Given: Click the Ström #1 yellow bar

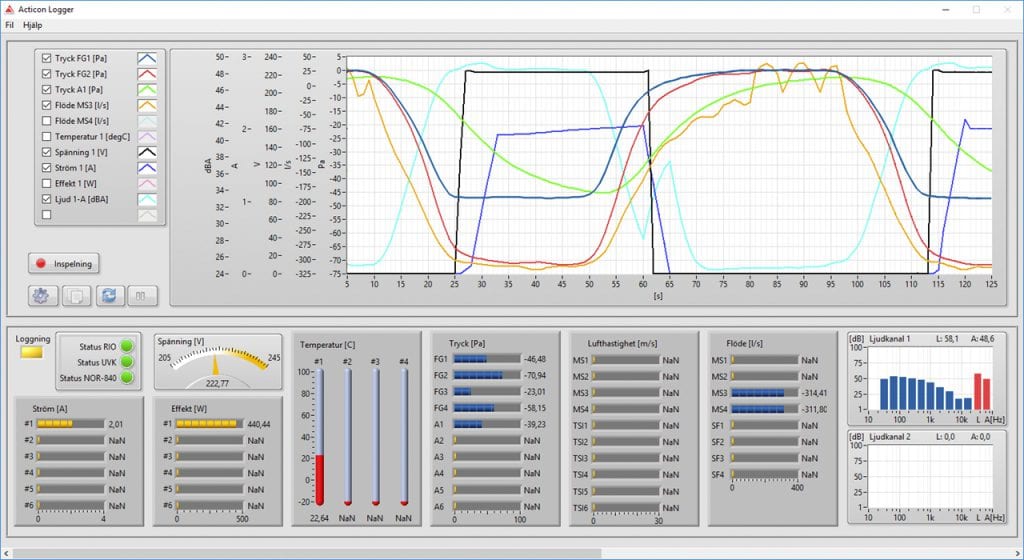Looking at the screenshot, I should (x=71, y=424).
